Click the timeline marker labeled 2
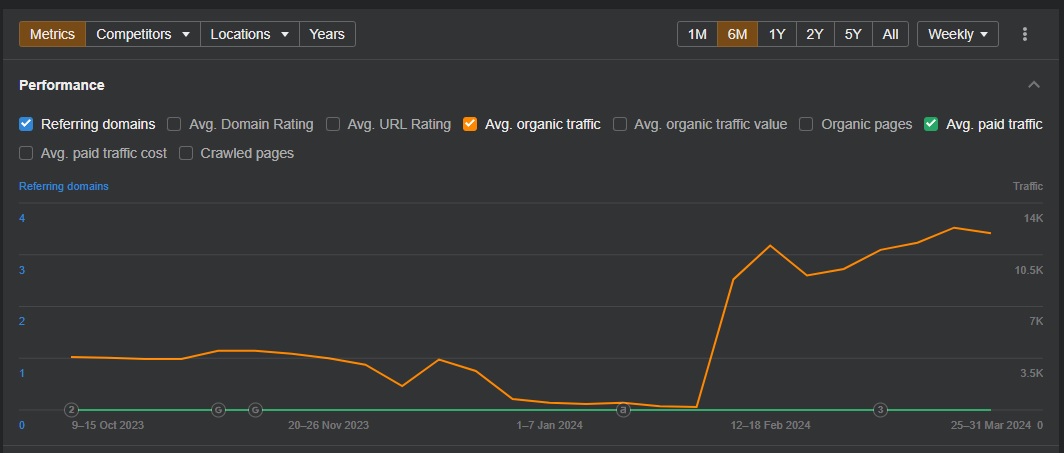 (71, 410)
